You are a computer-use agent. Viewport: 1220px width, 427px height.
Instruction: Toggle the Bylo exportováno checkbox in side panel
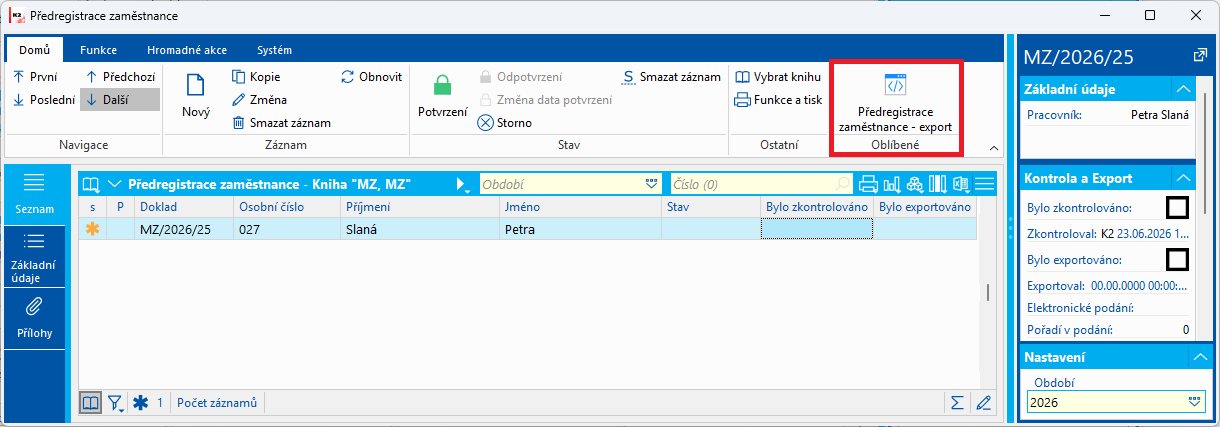[x=1178, y=260]
